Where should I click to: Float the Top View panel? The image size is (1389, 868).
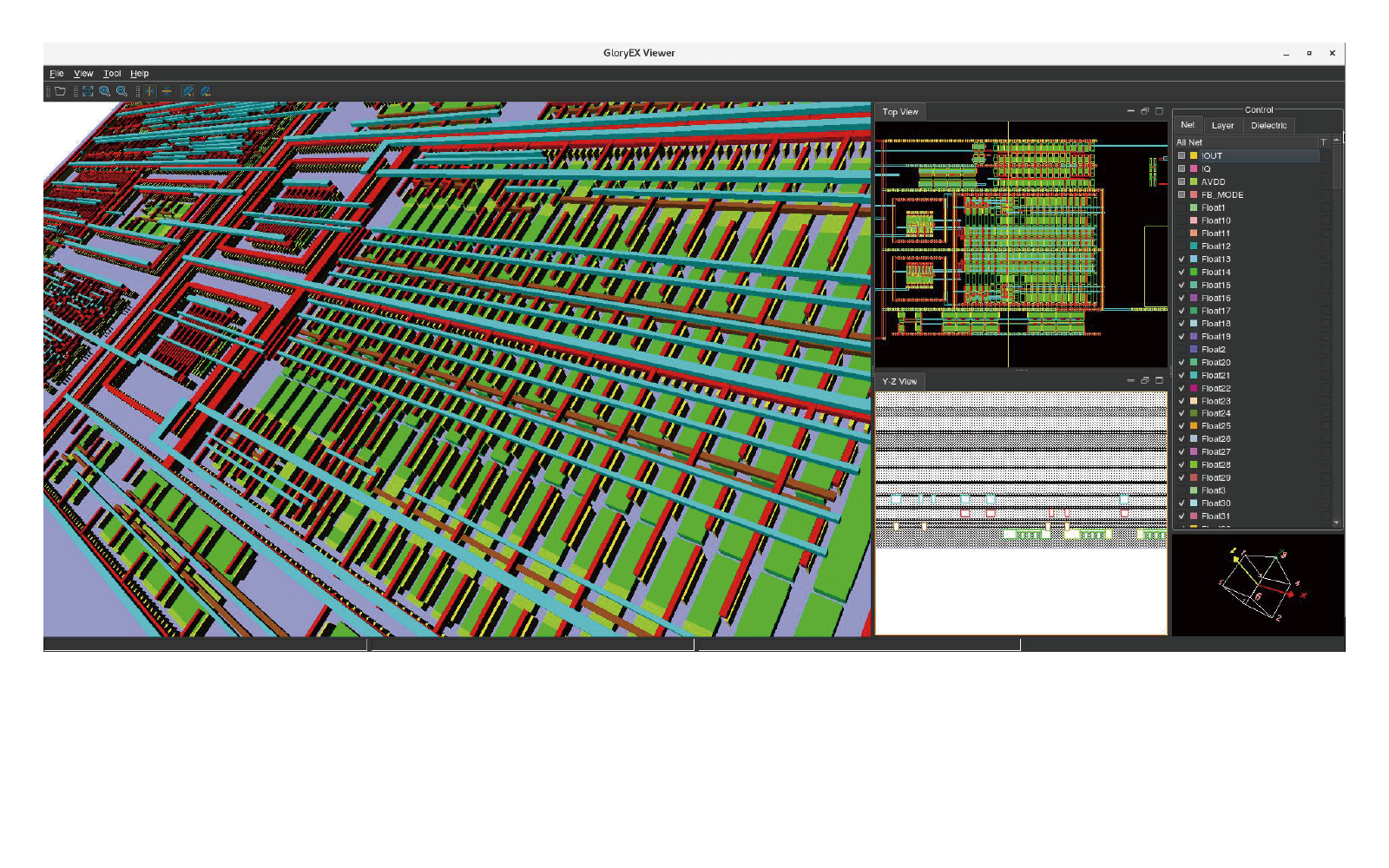point(1144,111)
